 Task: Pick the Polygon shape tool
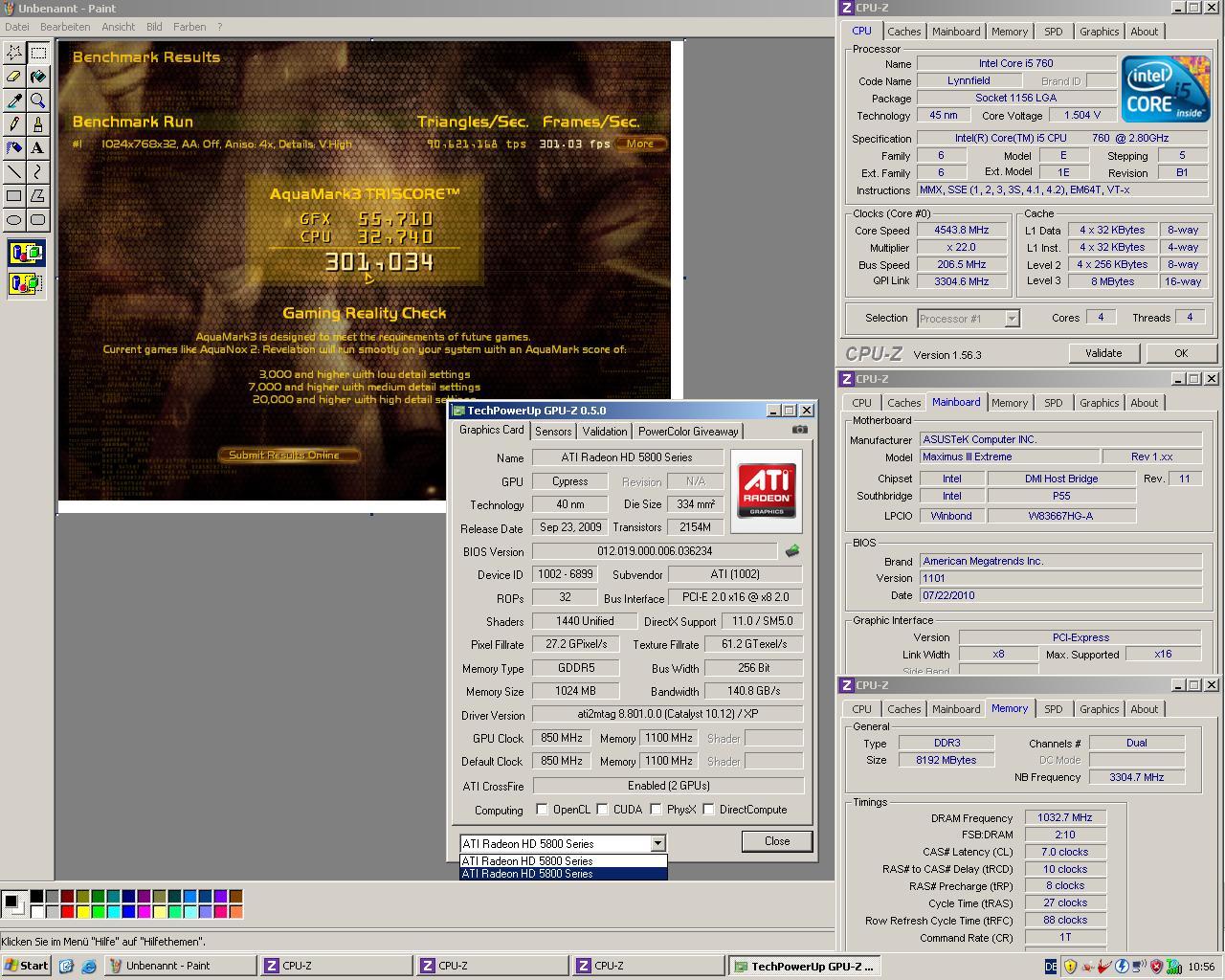(38, 196)
